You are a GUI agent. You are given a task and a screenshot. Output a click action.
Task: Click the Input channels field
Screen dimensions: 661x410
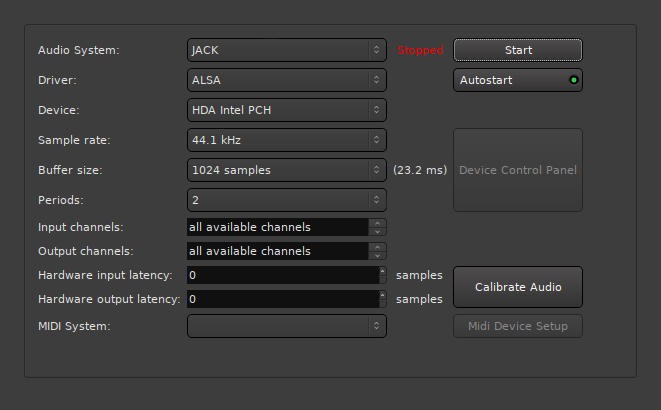point(277,227)
